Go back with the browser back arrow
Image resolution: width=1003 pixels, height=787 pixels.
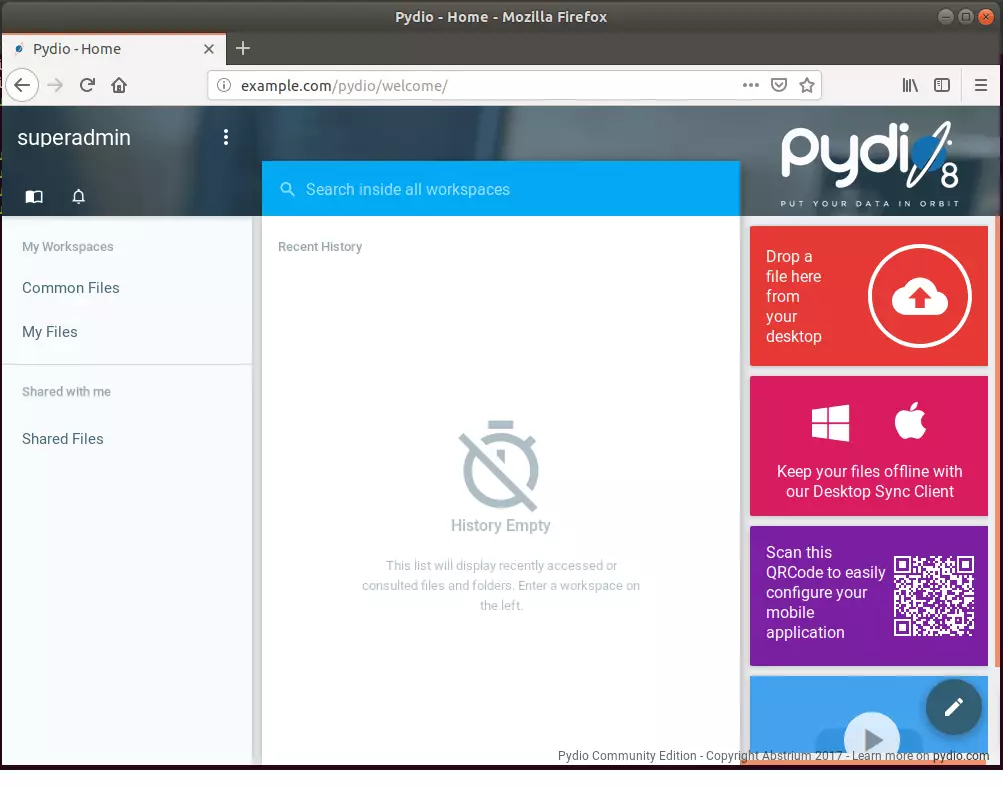(x=22, y=85)
